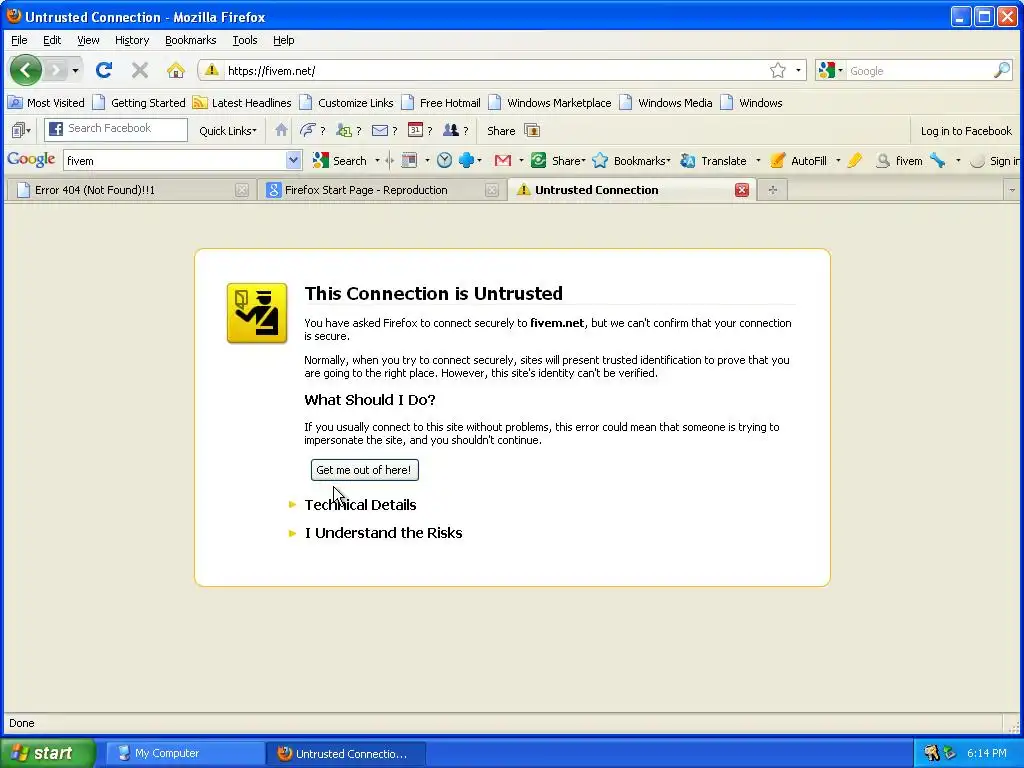Click the green Back arrow button
The image size is (1024, 768).
[x=25, y=70]
